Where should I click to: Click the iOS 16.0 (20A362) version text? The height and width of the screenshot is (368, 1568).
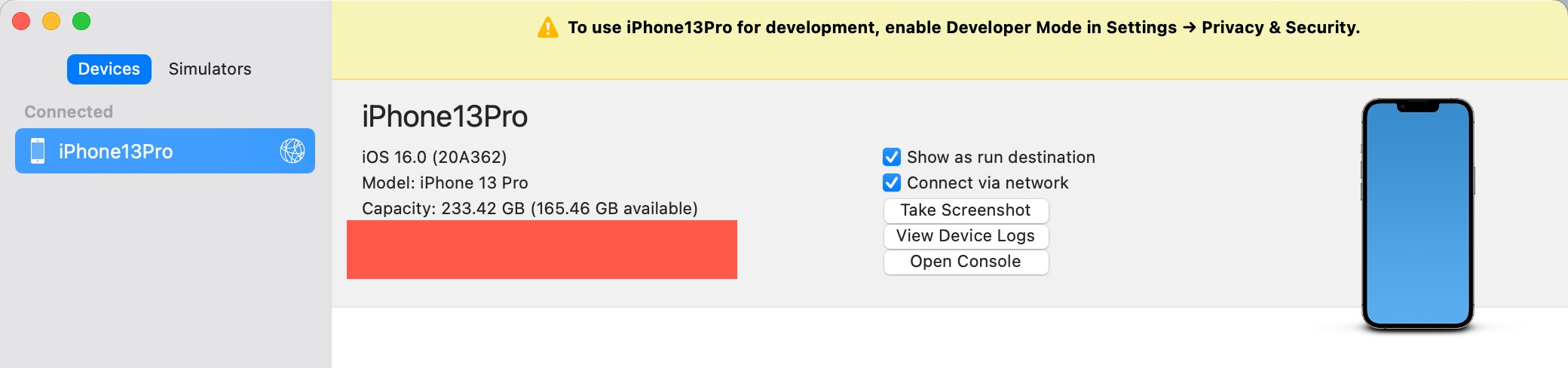click(x=434, y=157)
